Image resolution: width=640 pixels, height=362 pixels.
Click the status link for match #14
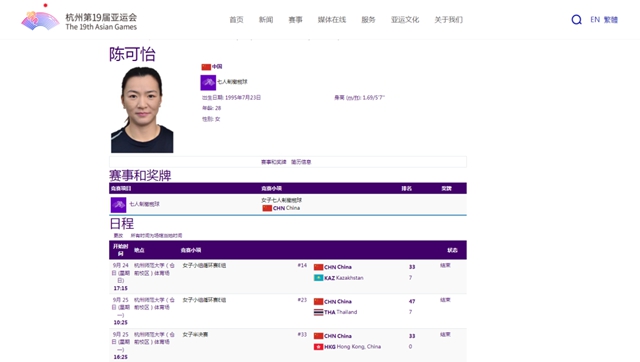point(445,265)
